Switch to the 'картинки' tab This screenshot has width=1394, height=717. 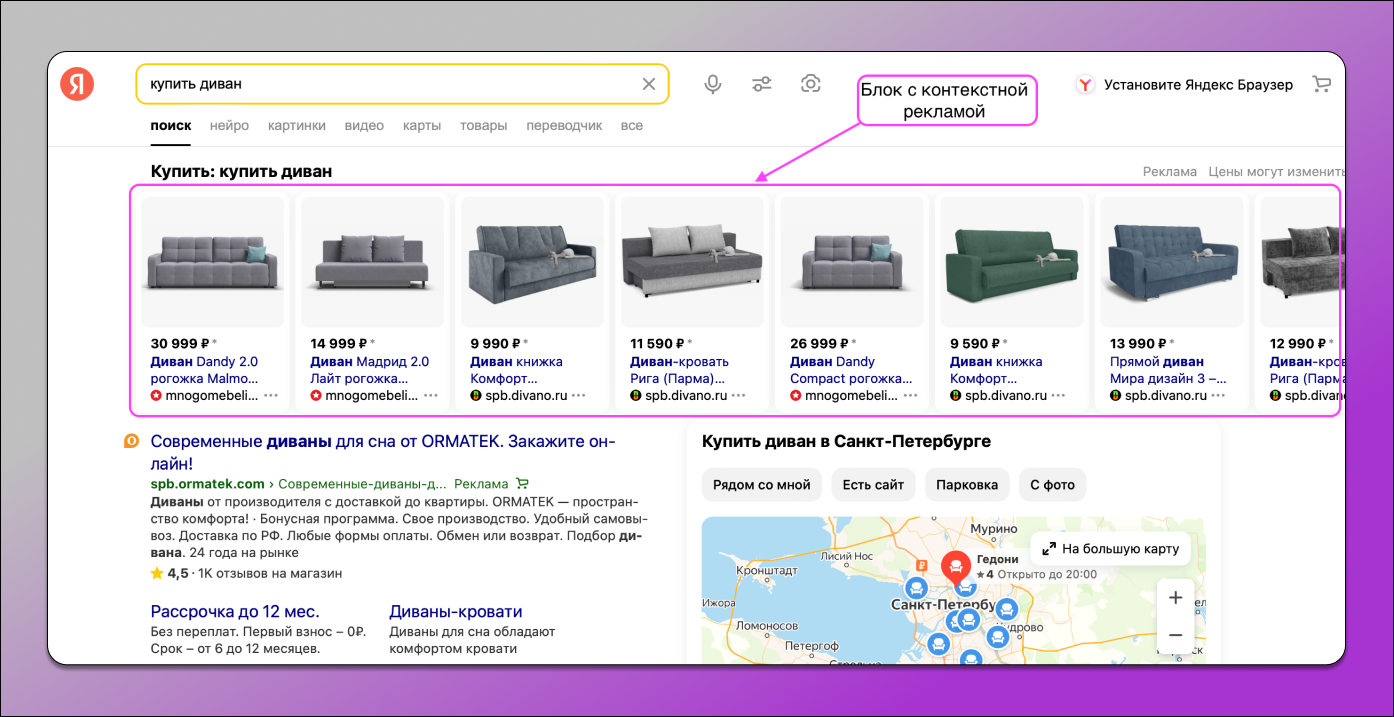tap(296, 126)
